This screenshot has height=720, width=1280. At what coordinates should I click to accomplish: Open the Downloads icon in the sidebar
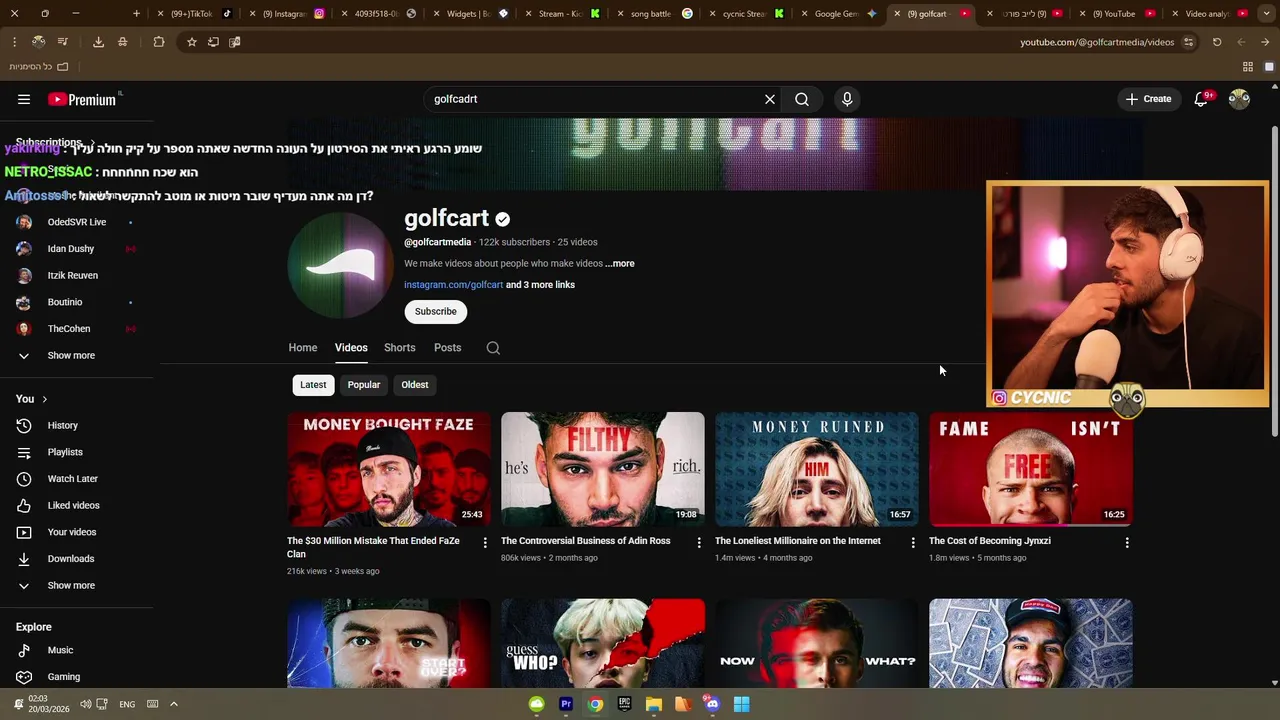tap(24, 559)
